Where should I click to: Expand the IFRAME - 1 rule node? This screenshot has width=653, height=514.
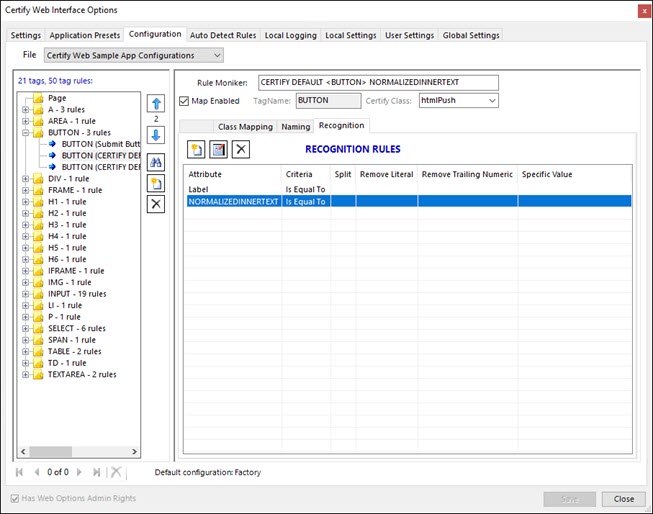(25, 271)
